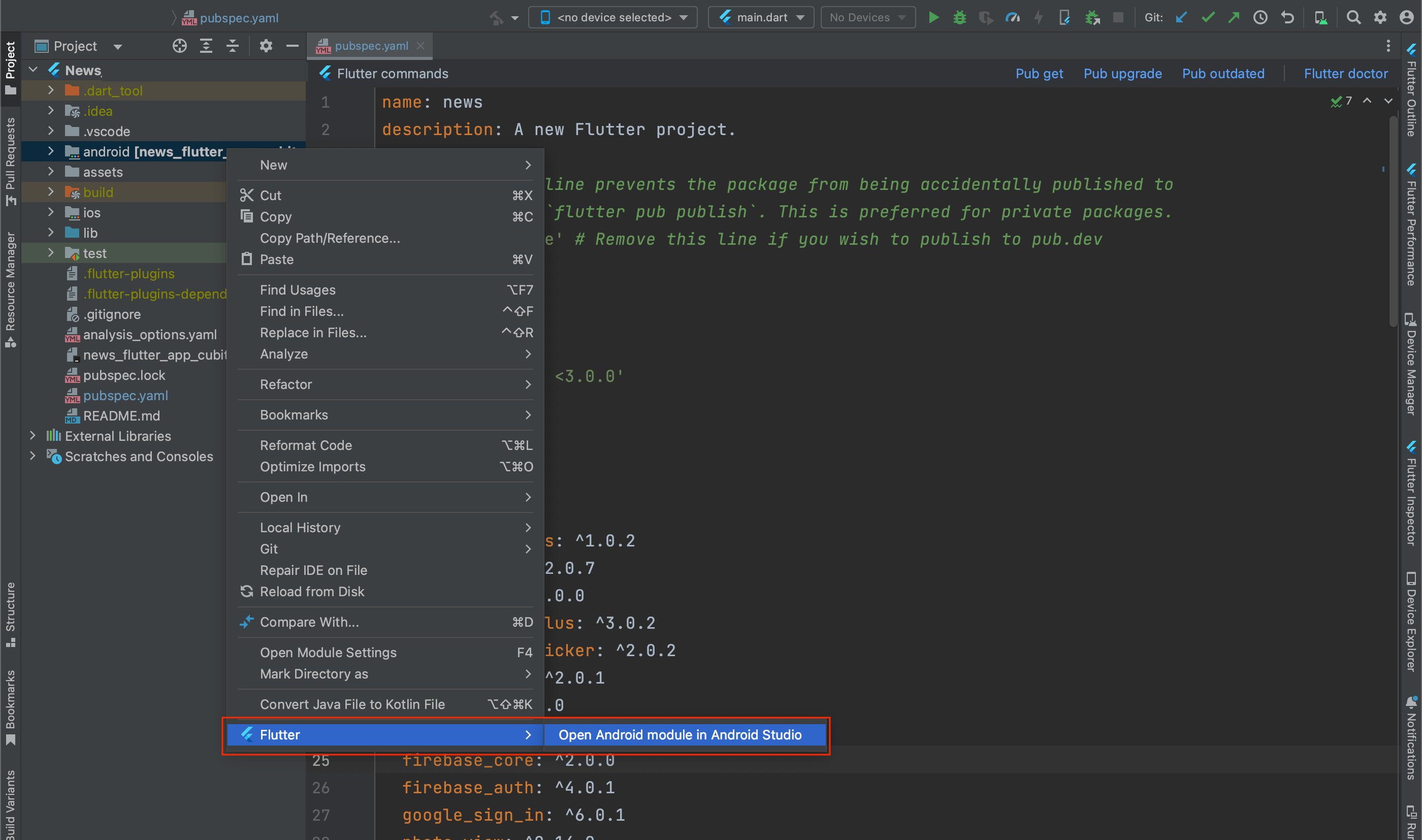Click Select Opened File crosshair icon
The height and width of the screenshot is (840, 1422).
point(179,46)
